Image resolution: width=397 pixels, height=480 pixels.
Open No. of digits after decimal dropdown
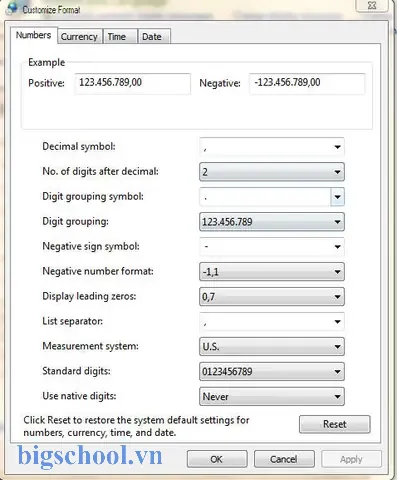click(x=272, y=172)
